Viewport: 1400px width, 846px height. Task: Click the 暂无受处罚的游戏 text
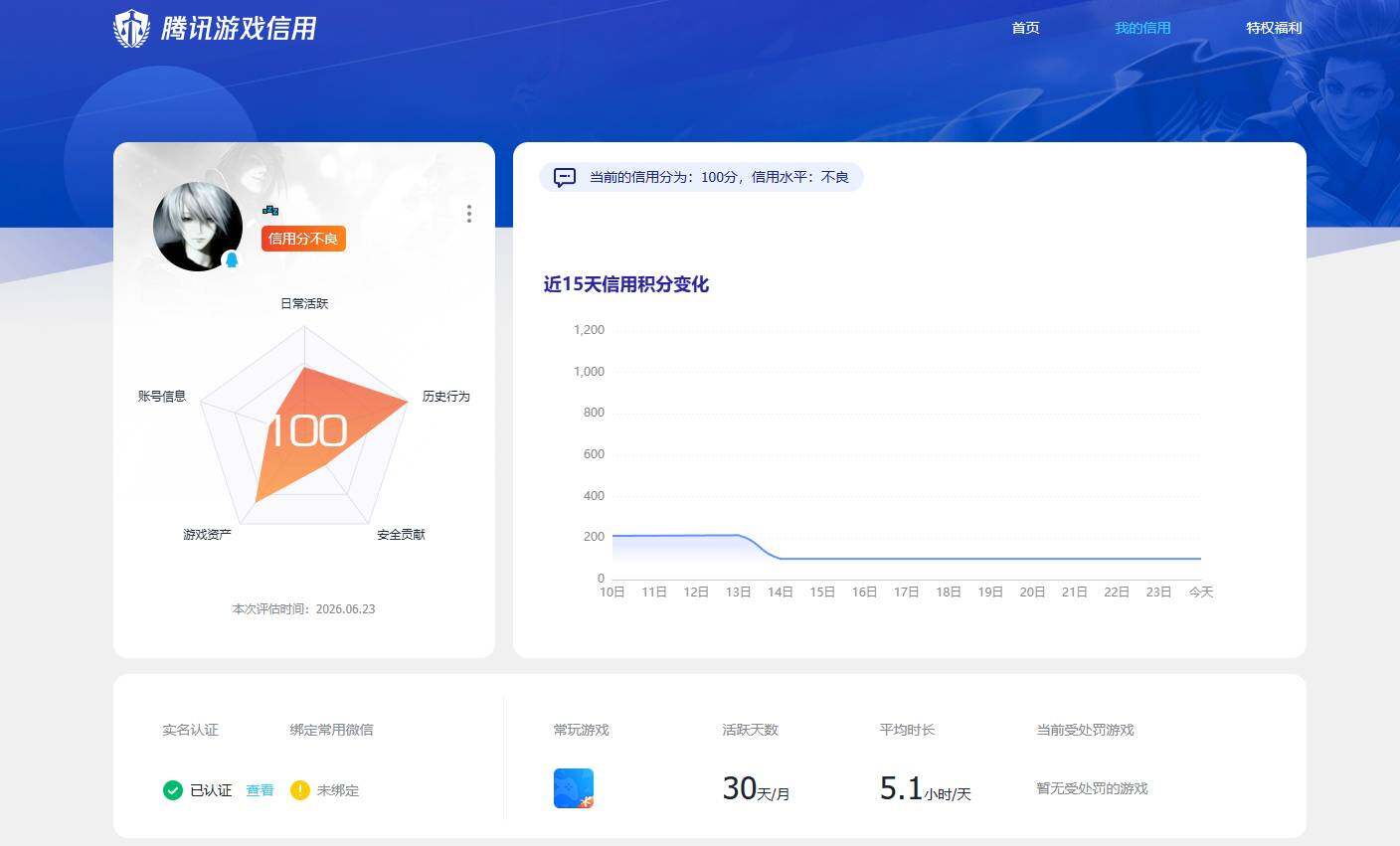pos(1092,788)
